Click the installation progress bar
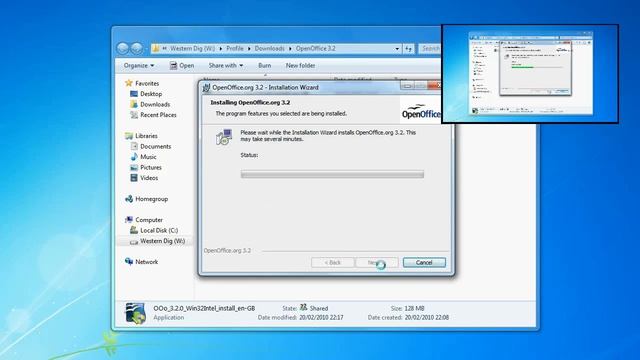The image size is (640, 360). click(332, 174)
